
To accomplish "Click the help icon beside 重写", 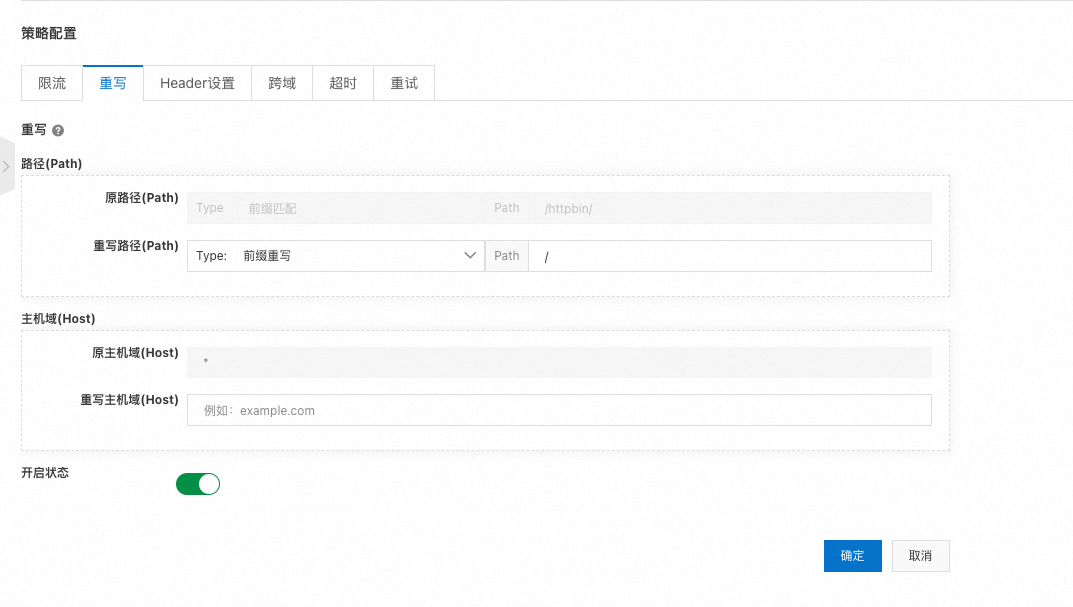I will 58,131.
